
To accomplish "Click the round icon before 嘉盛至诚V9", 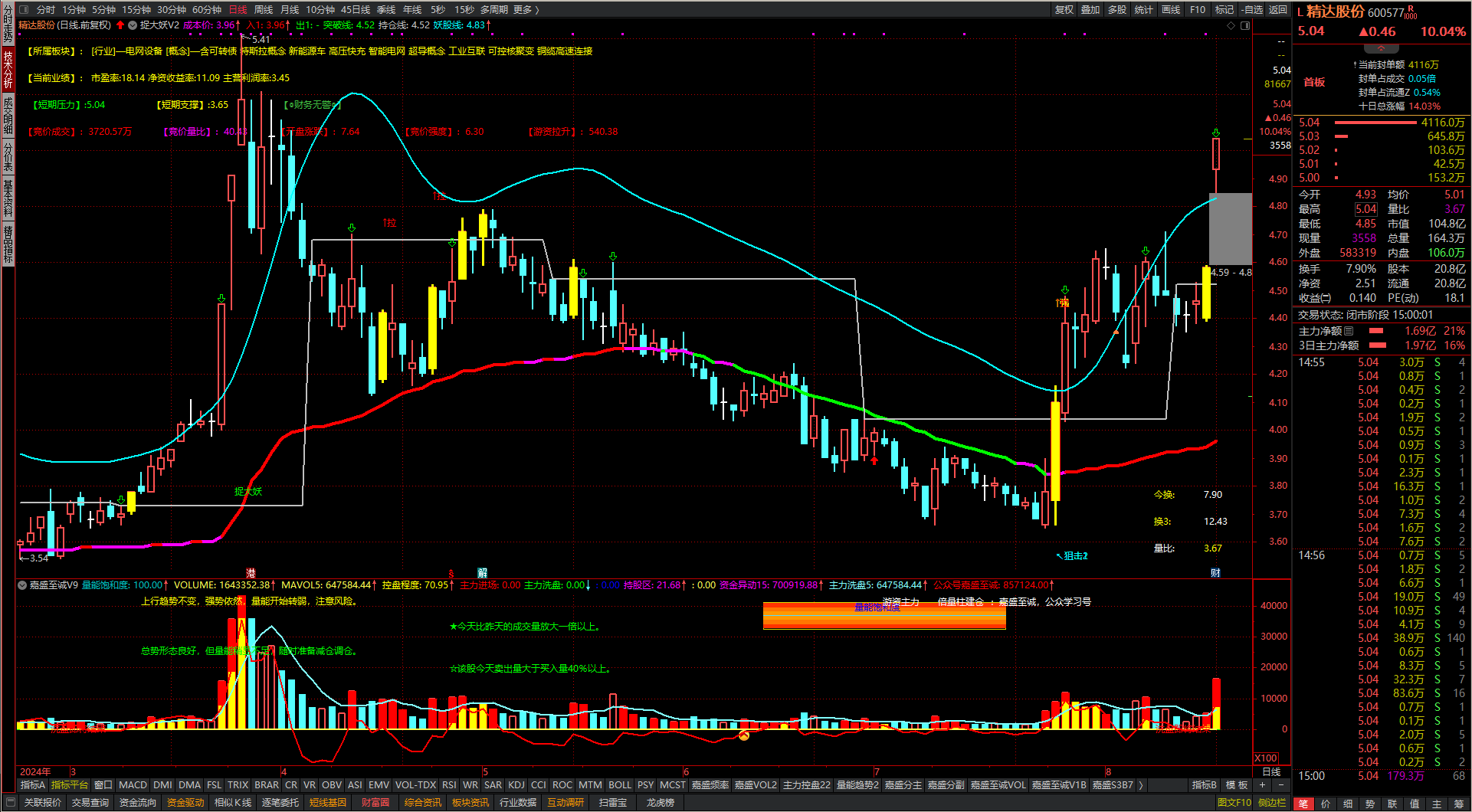I will tap(22, 585).
